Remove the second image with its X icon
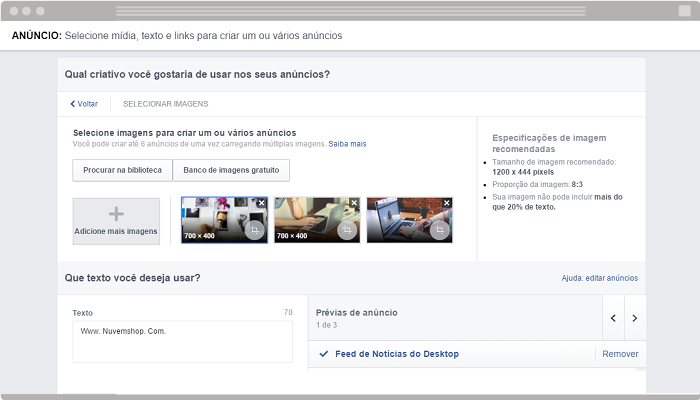 354,203
